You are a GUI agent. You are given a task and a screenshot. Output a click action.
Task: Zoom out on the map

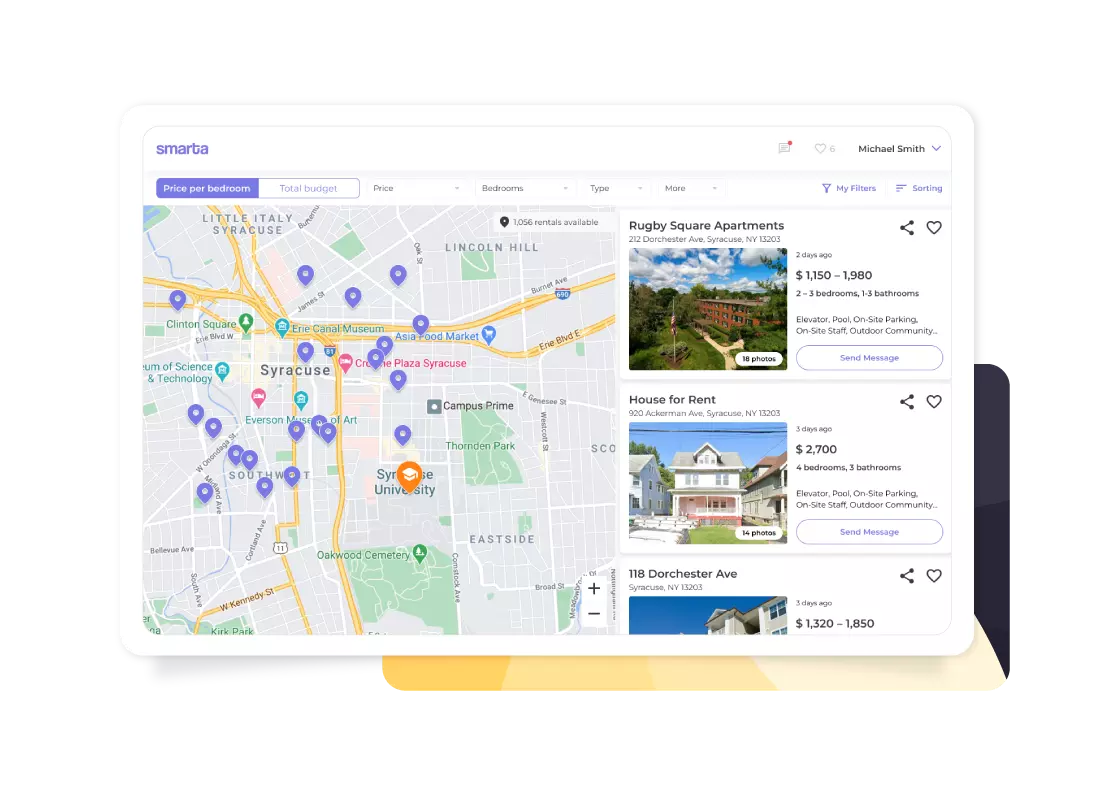click(594, 613)
